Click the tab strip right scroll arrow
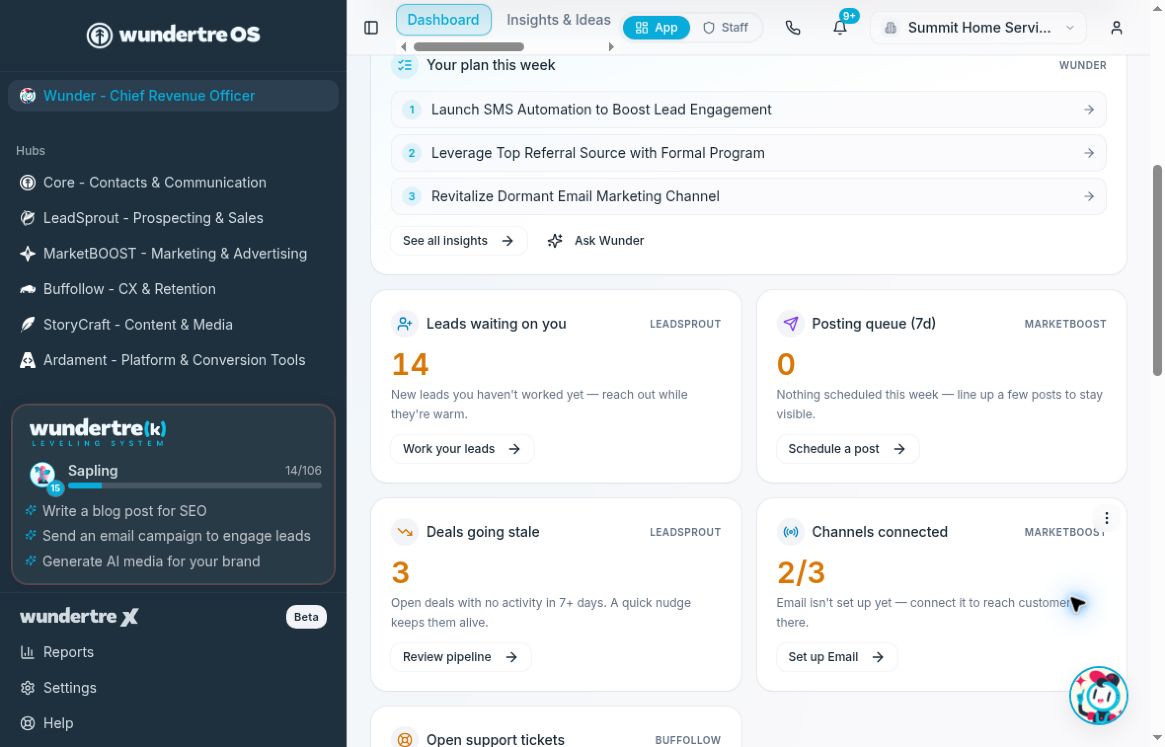 (611, 47)
